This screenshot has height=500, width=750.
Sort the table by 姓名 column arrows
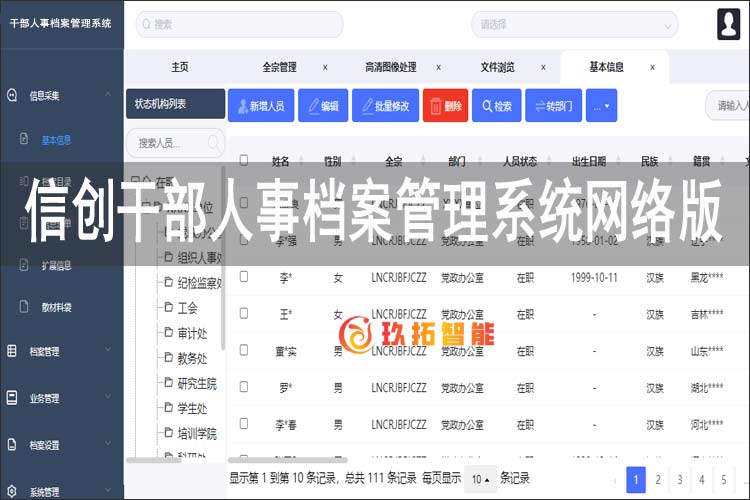point(301,161)
